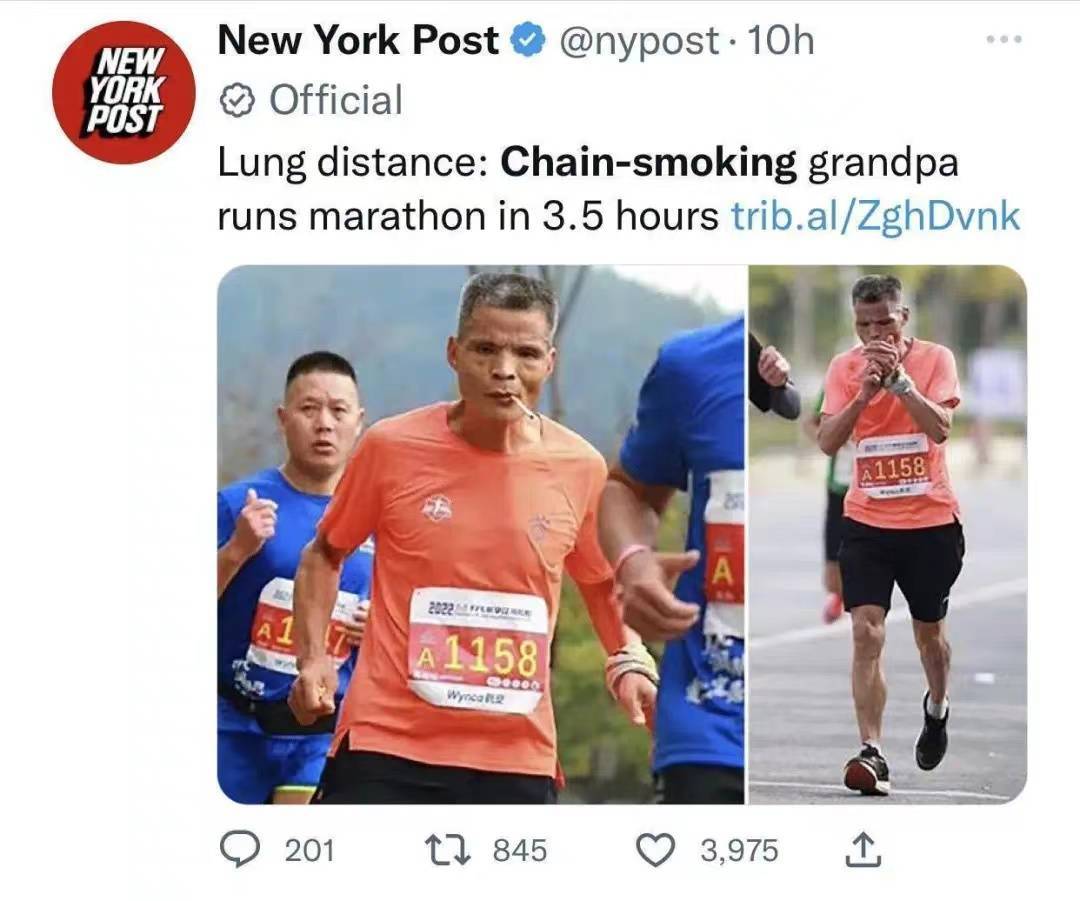View the 845 retweets count
Screen dimensions: 1080x901
pyautogui.click(x=520, y=850)
